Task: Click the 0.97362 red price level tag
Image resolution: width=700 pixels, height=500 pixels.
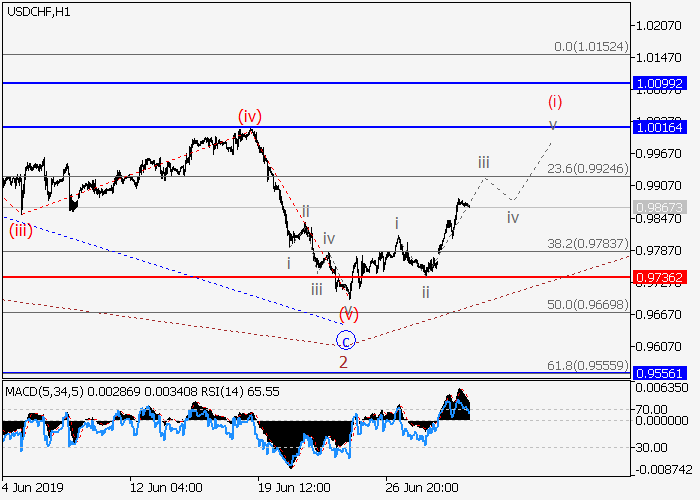Action: point(662,276)
